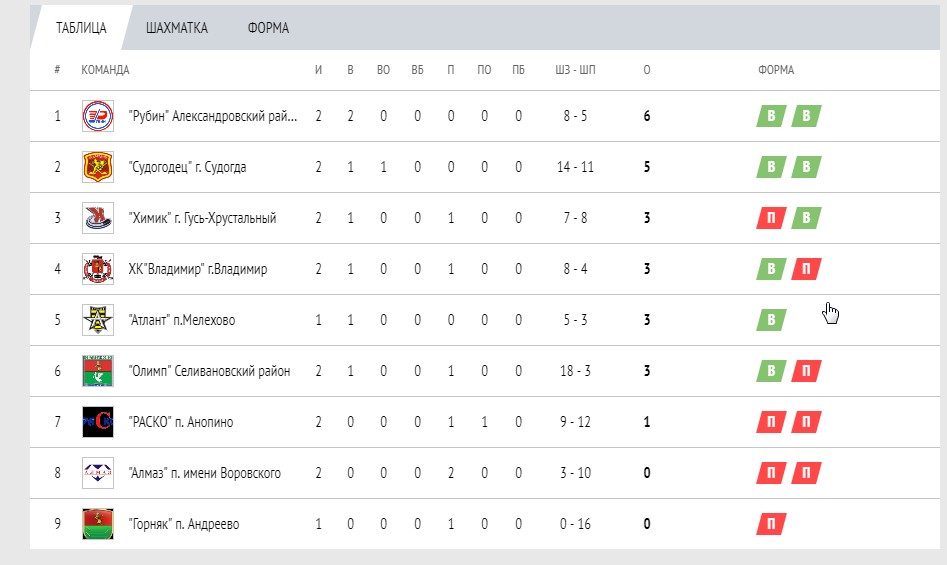Screen dimensions: 947x565
Task: Open the ФОРМА tab
Action: (268, 28)
